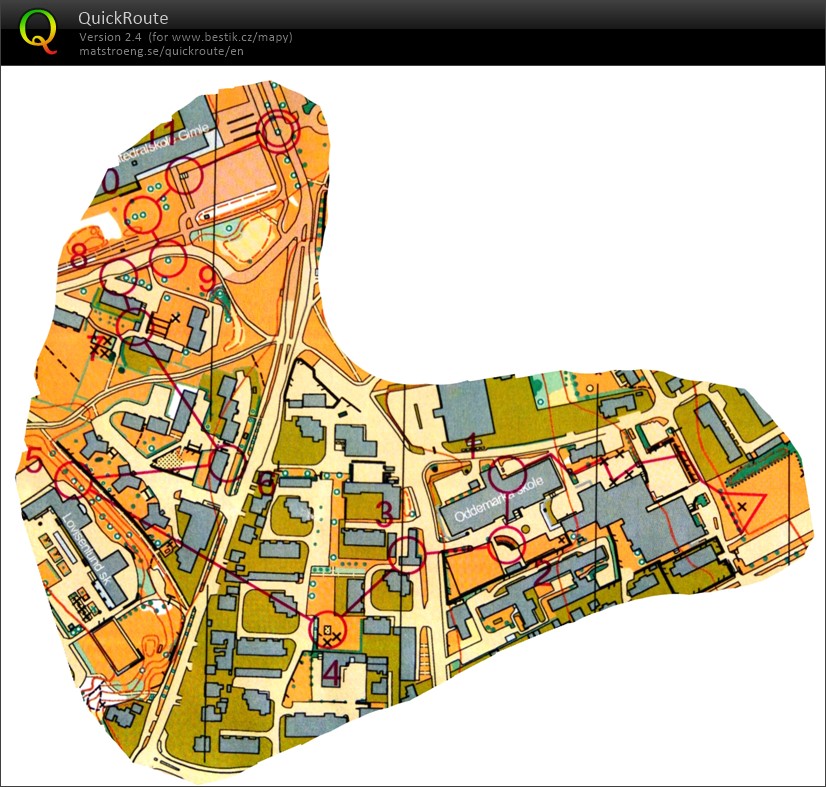
Task: Click control circle 5 near Lovisenlund
Action: pyautogui.click(x=73, y=480)
